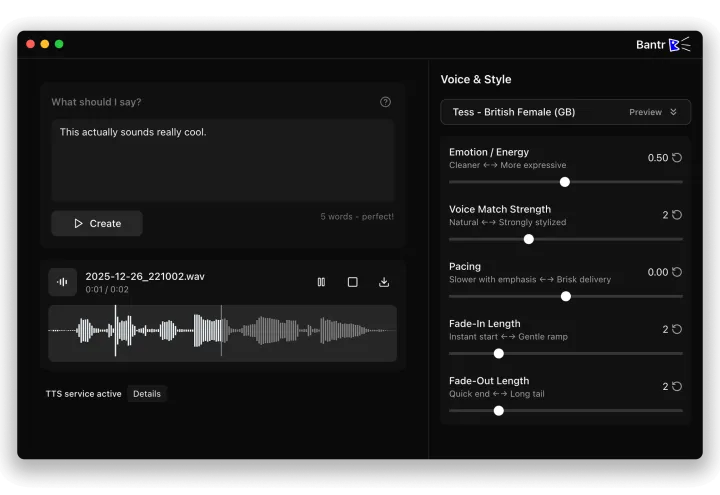Viewport: 720px width, 495px height.
Task: Click the 'What should I say?' label
Action: tap(96, 102)
